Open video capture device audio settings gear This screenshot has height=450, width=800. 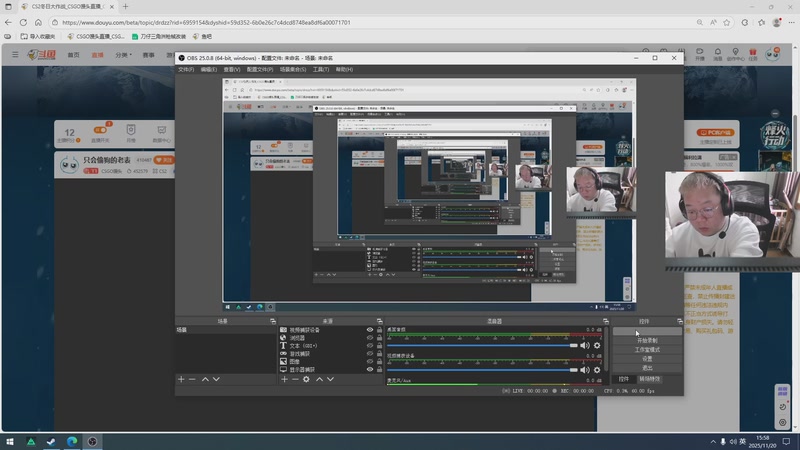(597, 370)
